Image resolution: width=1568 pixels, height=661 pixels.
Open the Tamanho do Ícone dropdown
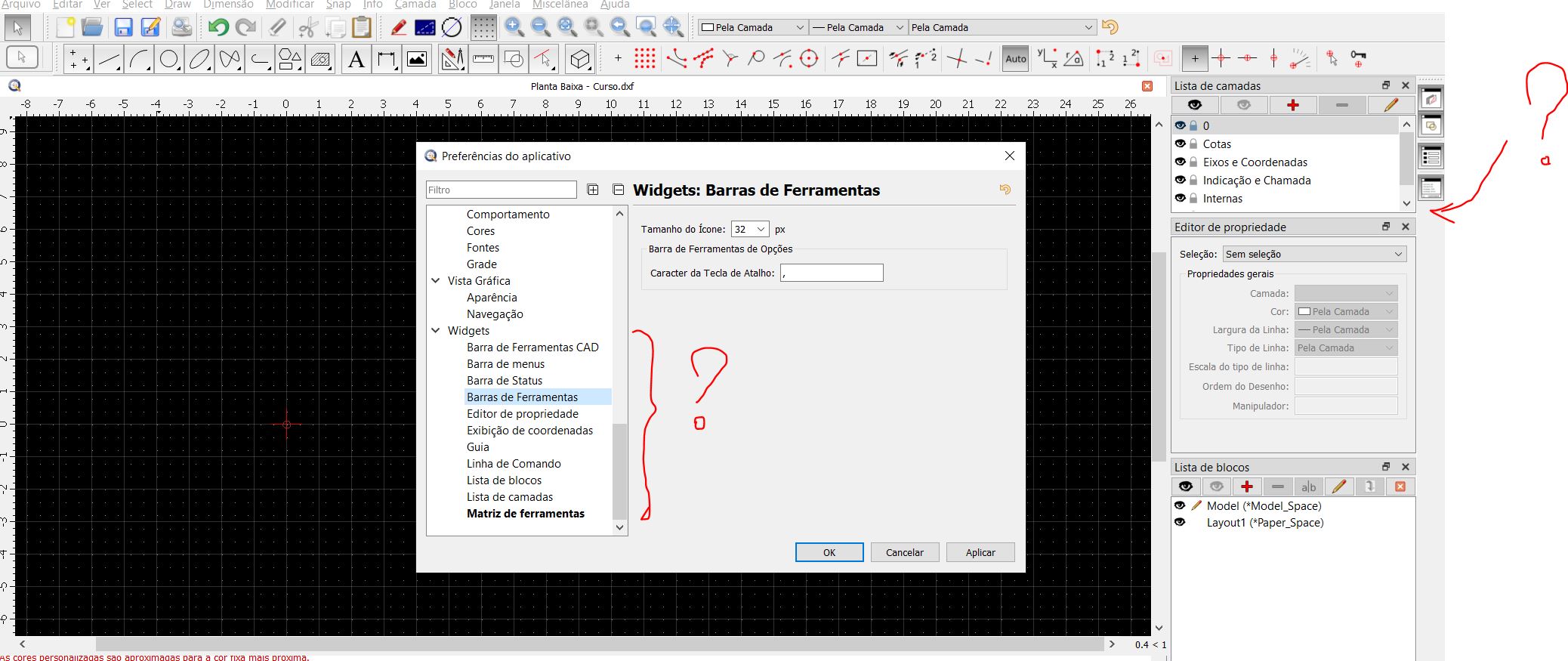[749, 229]
